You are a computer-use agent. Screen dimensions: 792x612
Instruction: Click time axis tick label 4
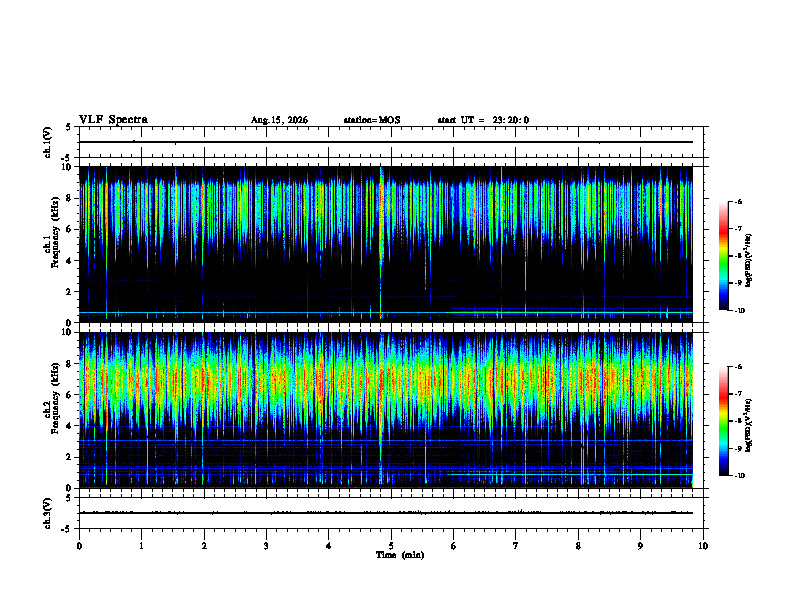329,546
